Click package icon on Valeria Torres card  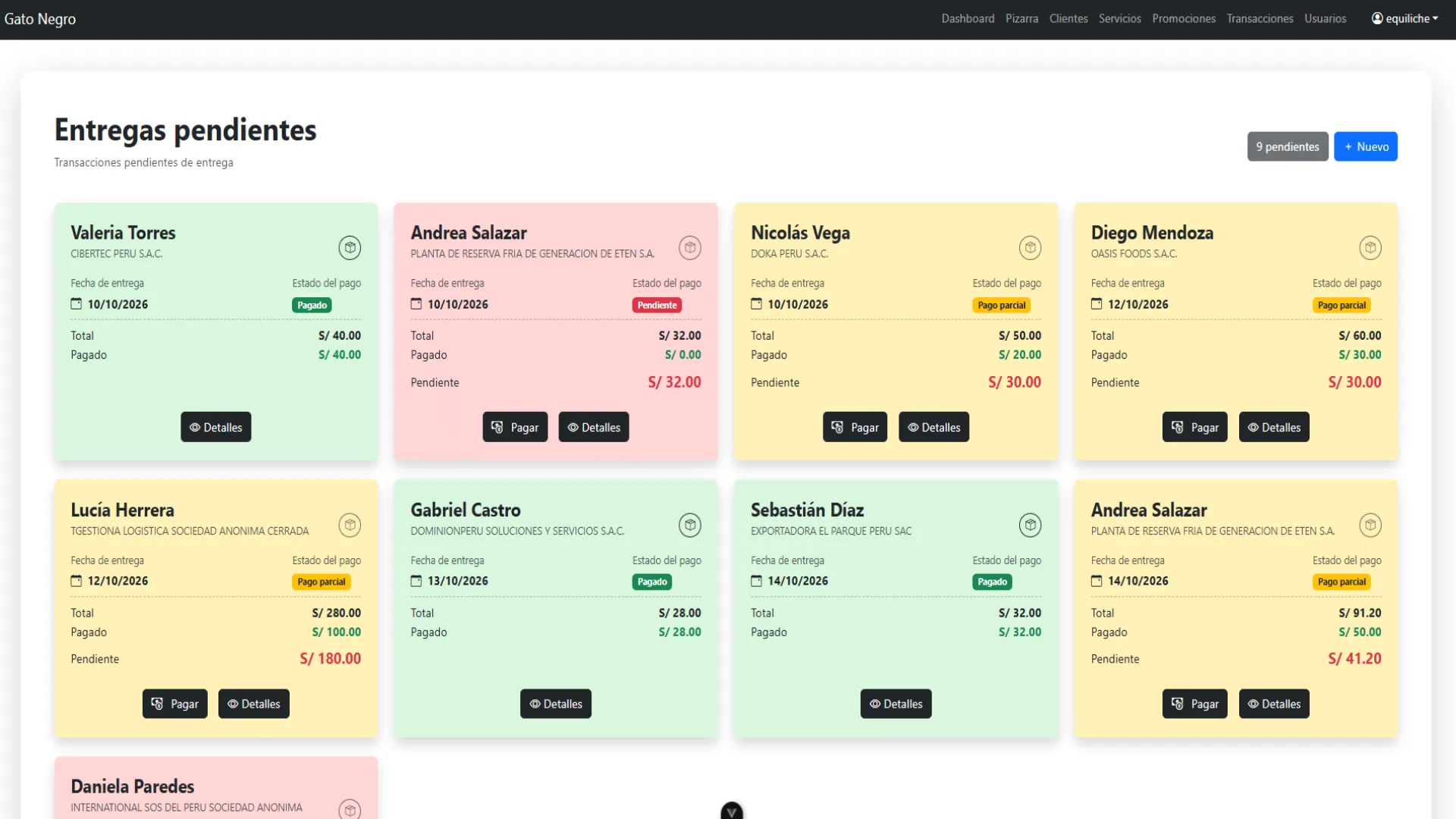pos(350,248)
